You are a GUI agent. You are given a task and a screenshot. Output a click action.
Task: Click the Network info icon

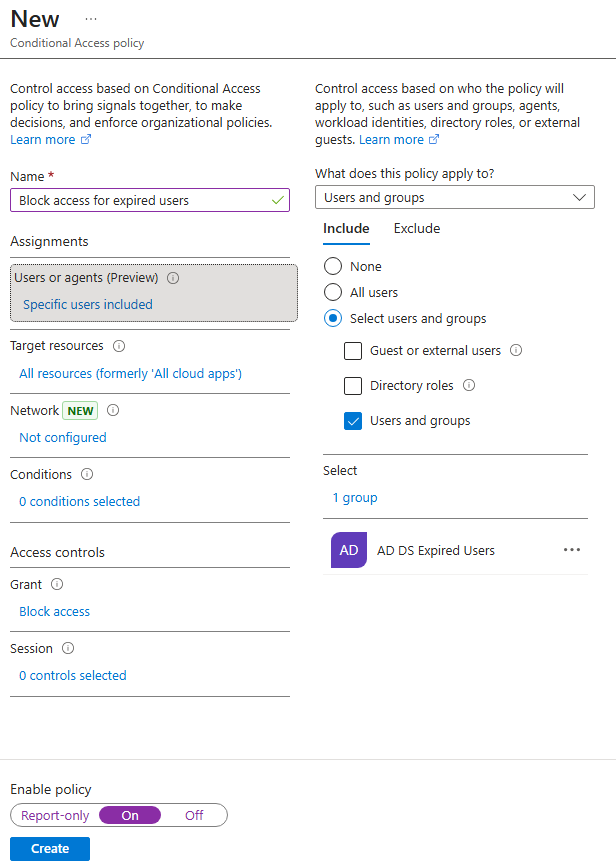tap(113, 410)
